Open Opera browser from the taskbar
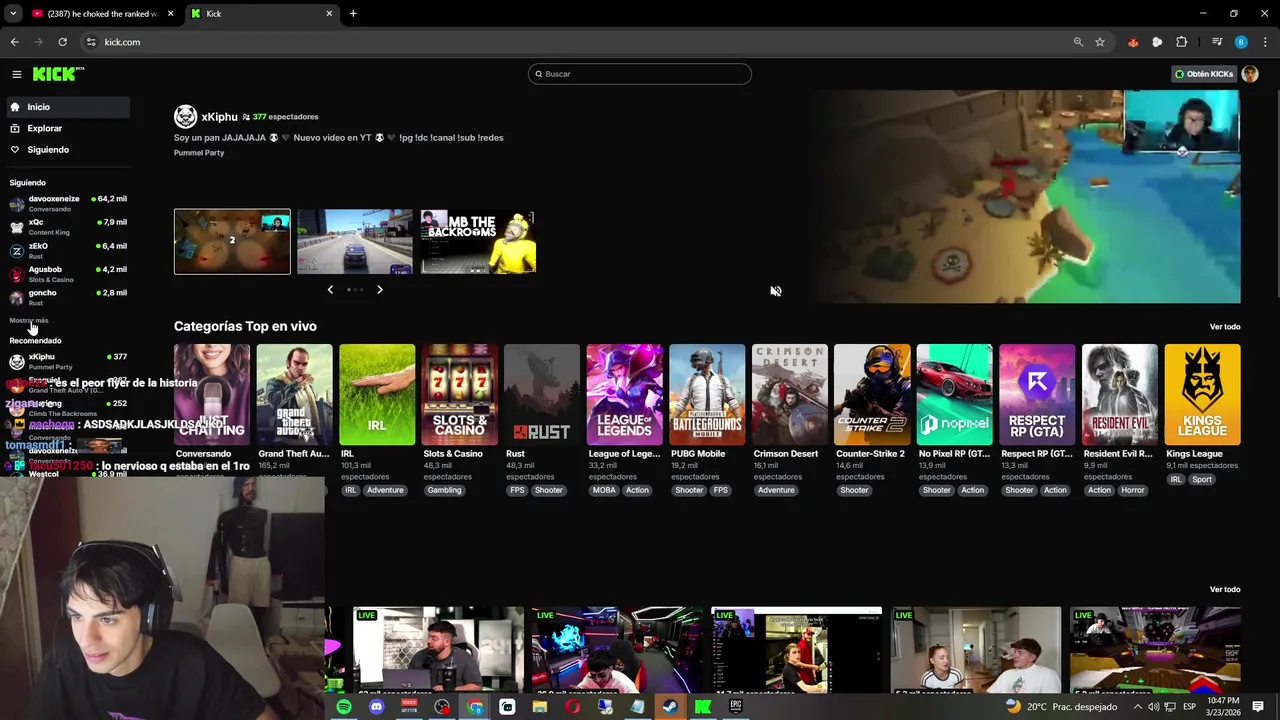The width and height of the screenshot is (1280, 720). [572, 707]
